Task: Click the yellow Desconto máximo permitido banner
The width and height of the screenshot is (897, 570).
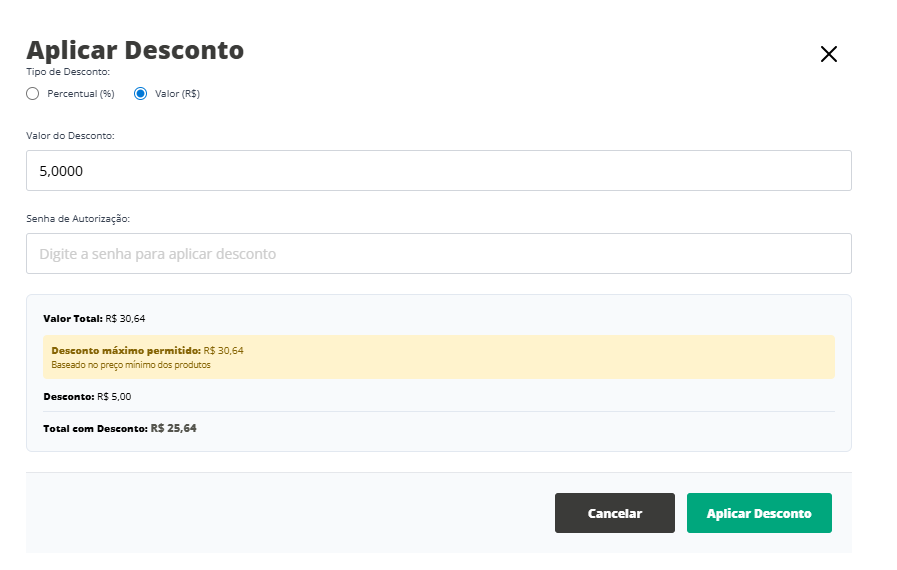Action: (x=438, y=357)
